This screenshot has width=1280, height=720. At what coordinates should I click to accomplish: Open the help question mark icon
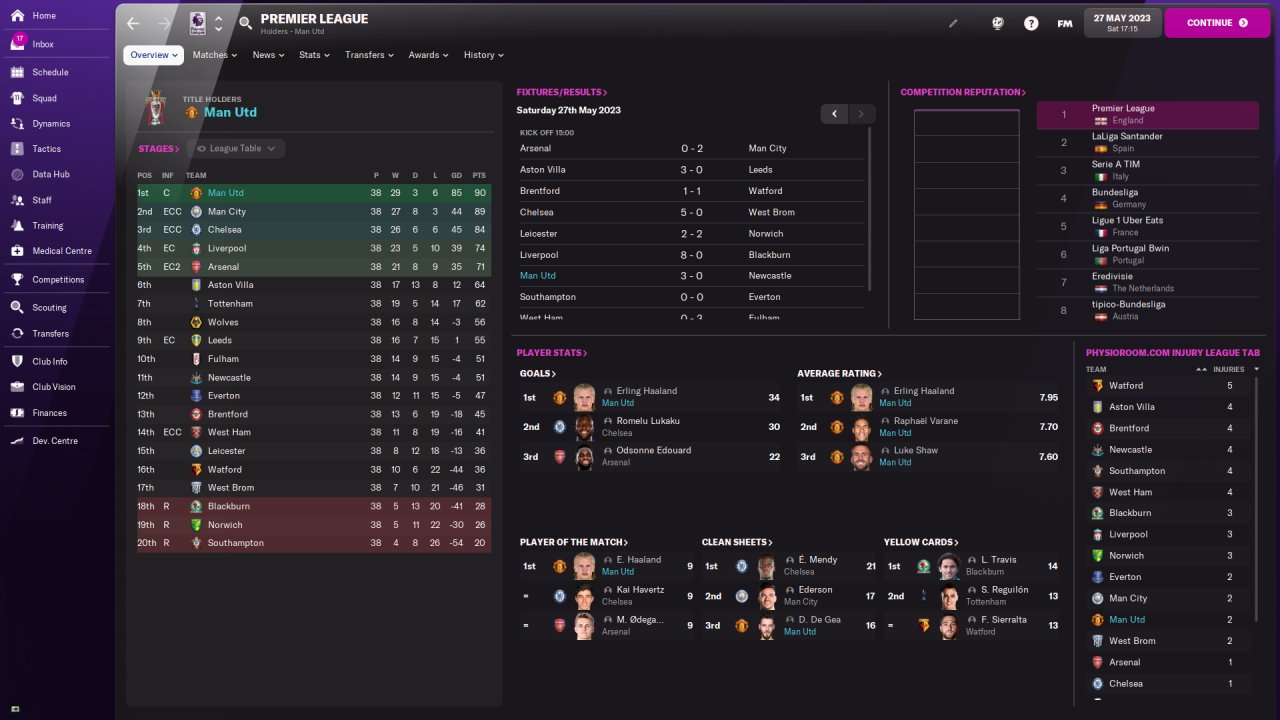1031,23
